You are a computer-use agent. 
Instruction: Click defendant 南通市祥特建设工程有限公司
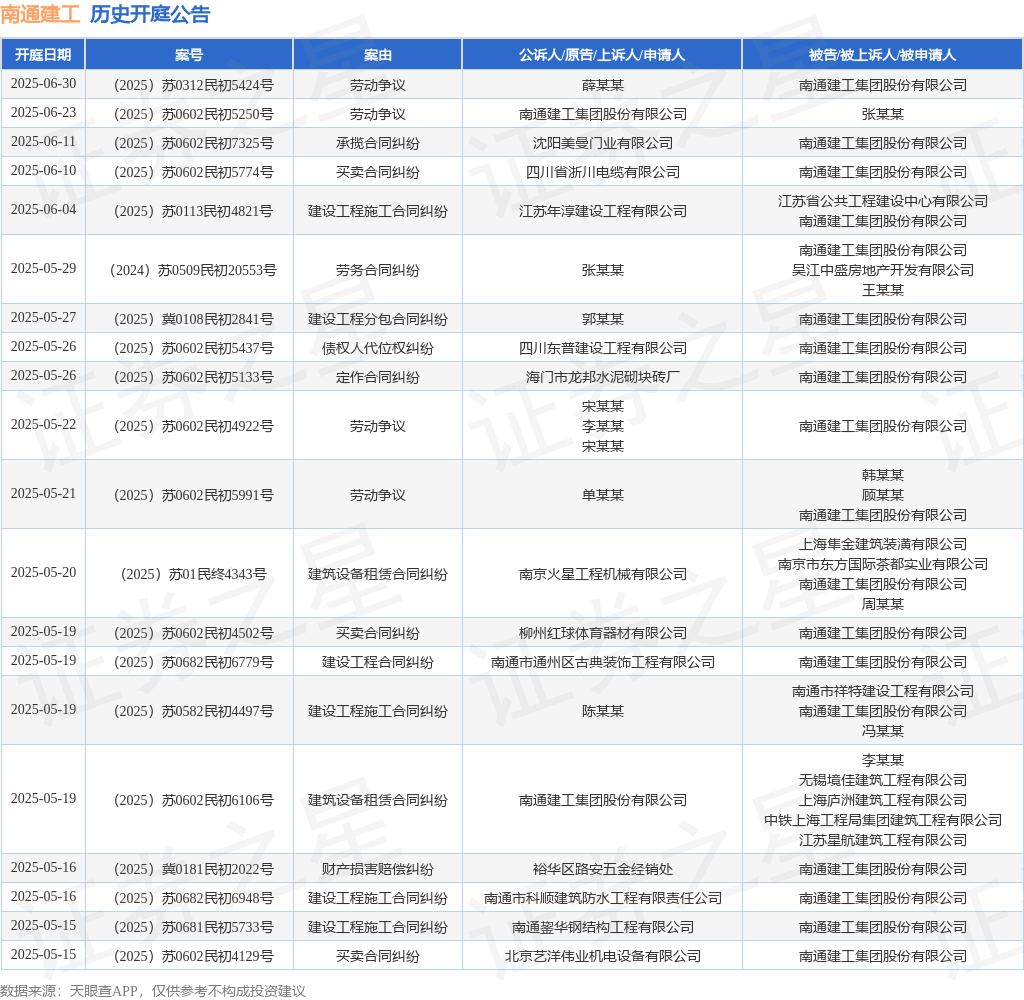point(882,691)
